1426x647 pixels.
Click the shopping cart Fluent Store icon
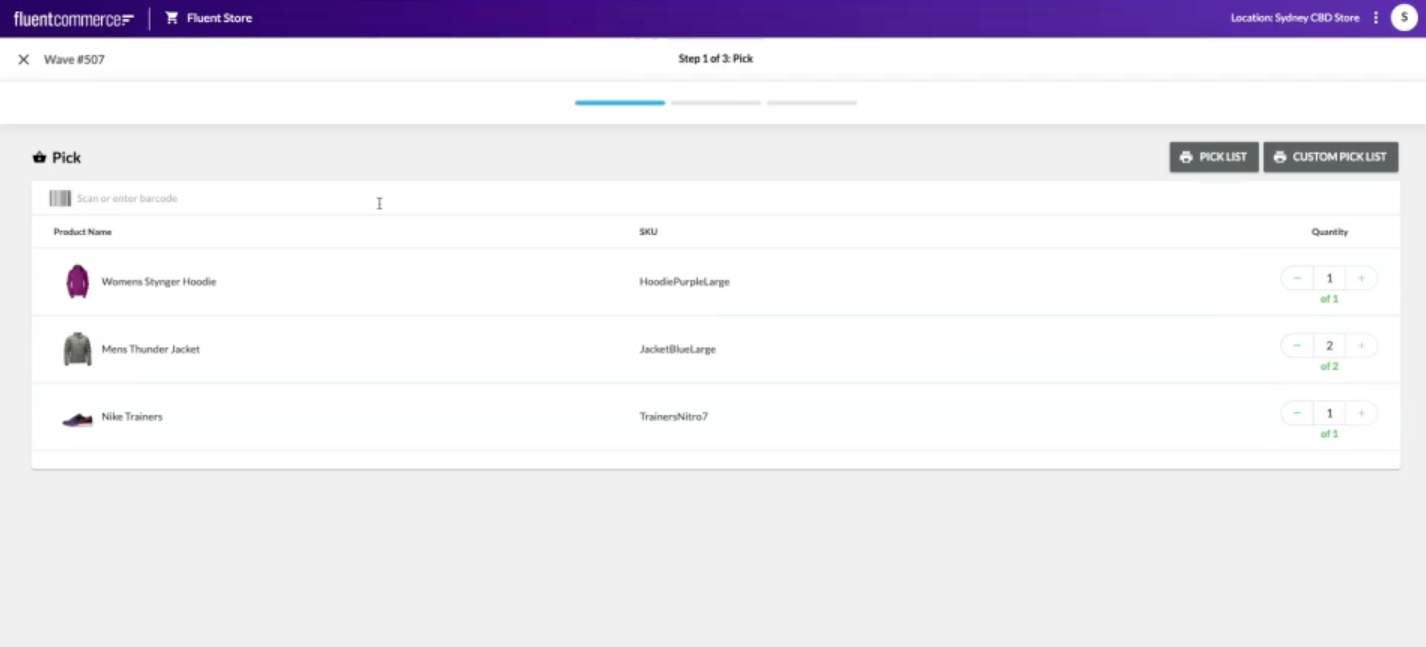click(172, 18)
